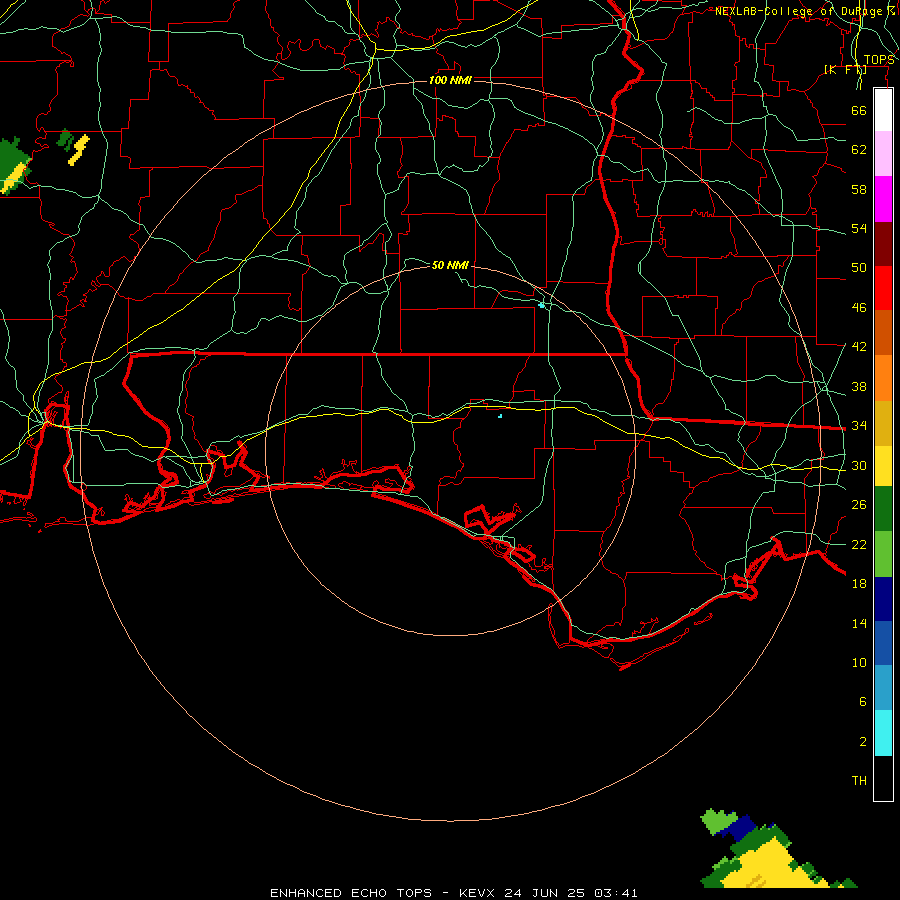Click the magenta legend swatch
900x900 pixels.
pyautogui.click(x=883, y=199)
